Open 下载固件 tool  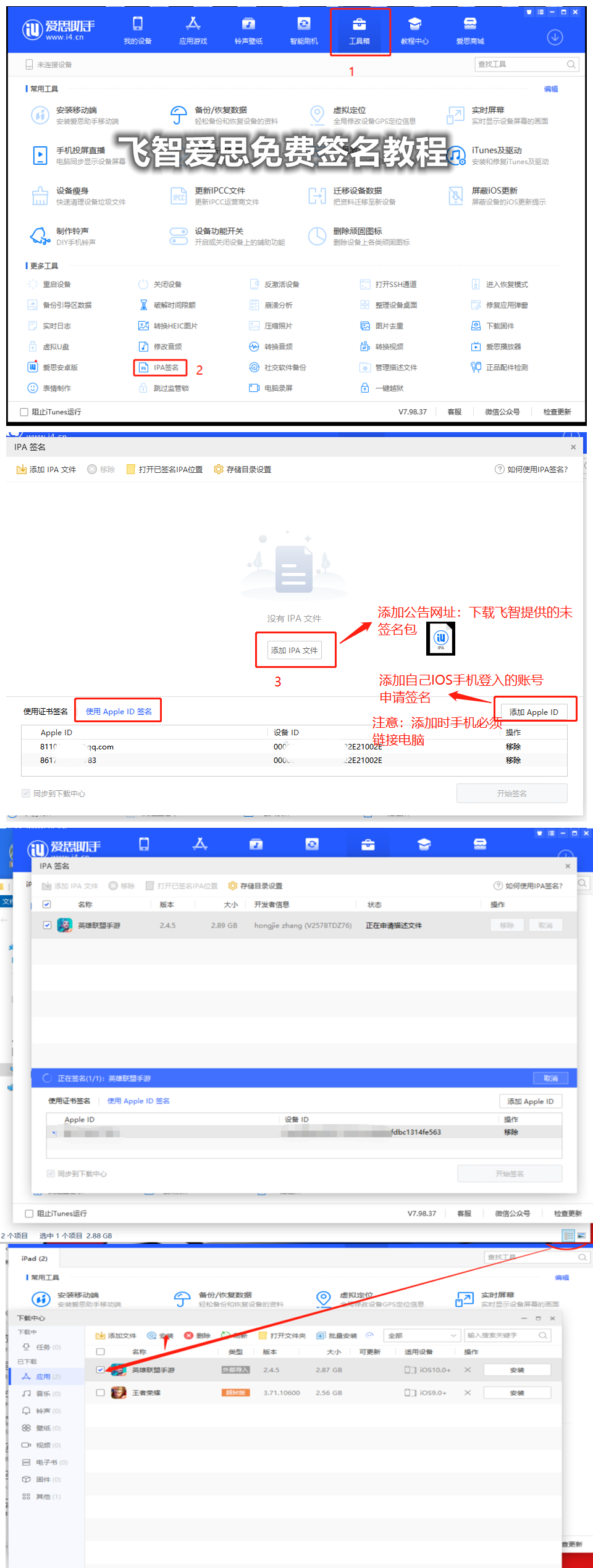[x=493, y=326]
